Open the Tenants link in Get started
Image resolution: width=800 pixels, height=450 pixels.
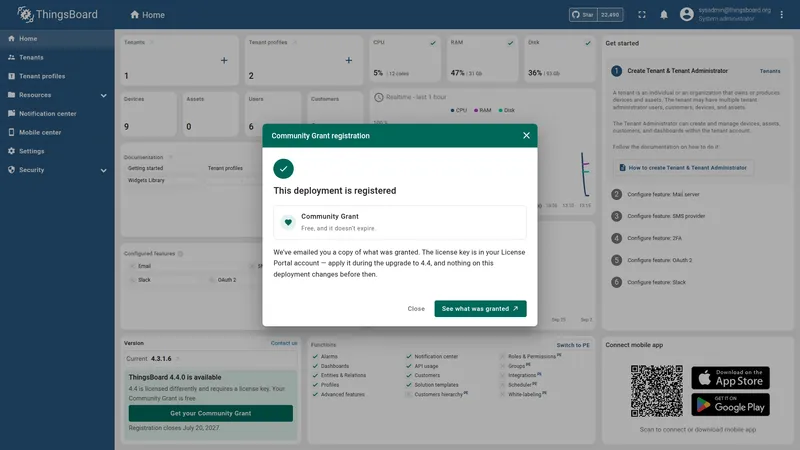770,71
